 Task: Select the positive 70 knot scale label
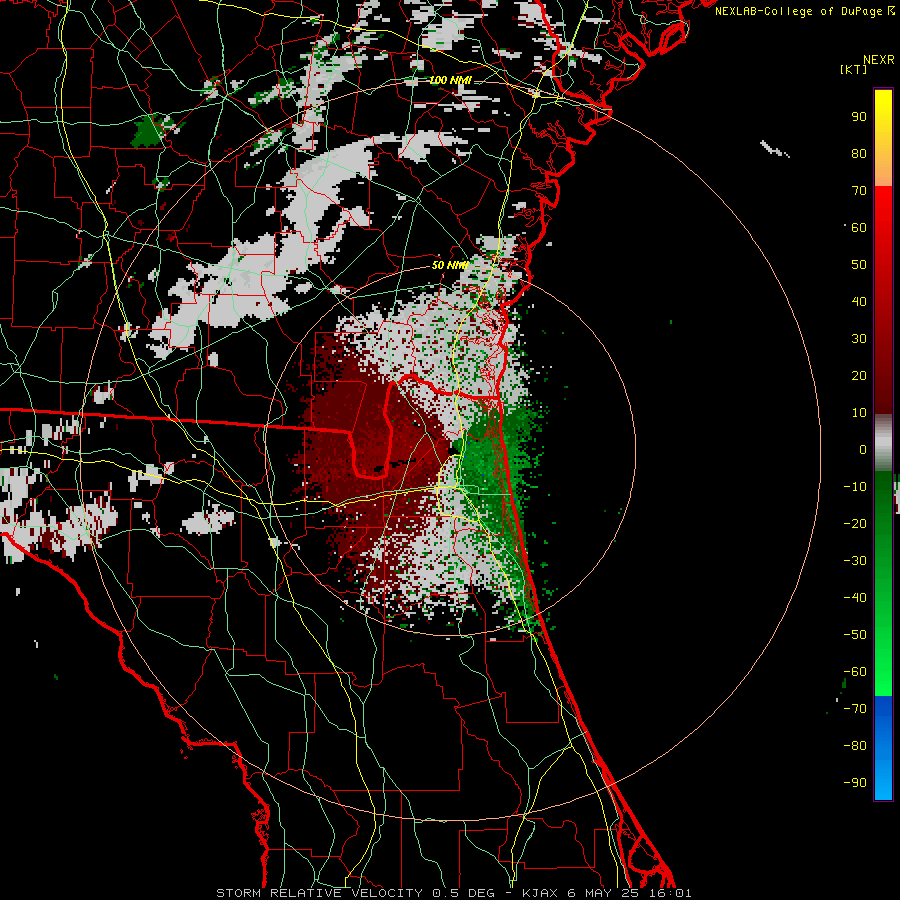[x=859, y=191]
